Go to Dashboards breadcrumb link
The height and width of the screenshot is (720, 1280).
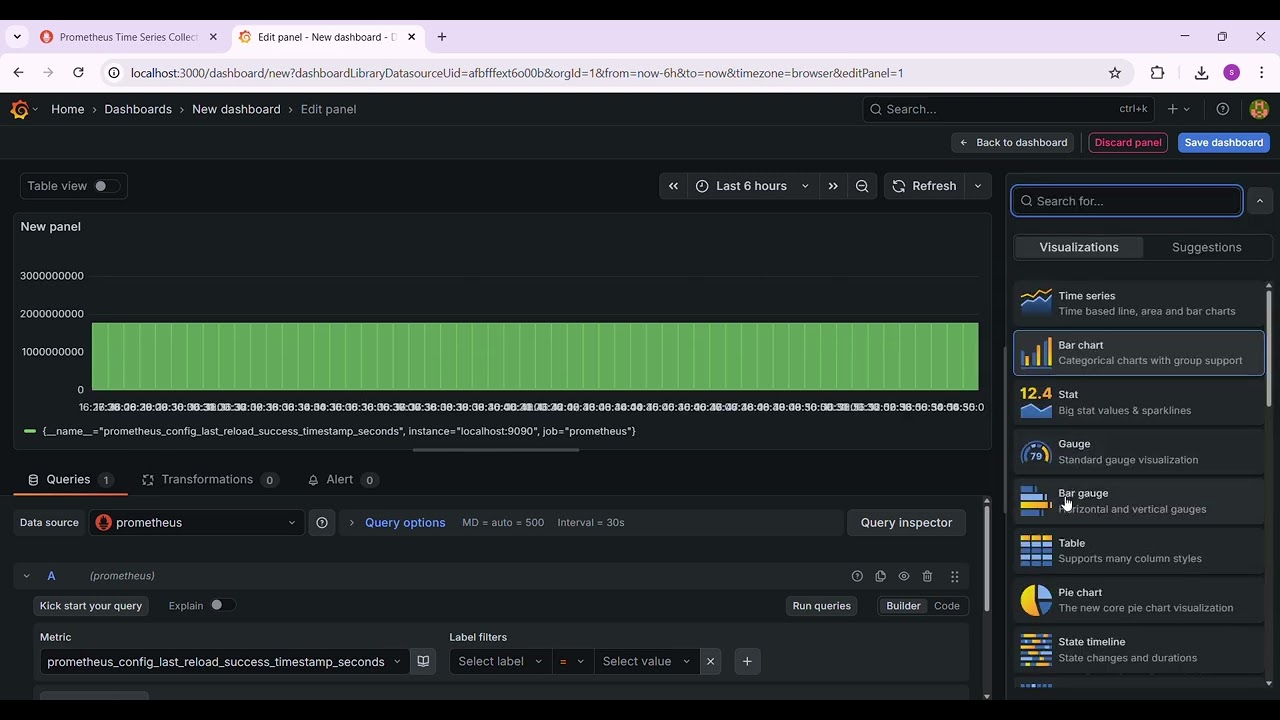tap(138, 109)
